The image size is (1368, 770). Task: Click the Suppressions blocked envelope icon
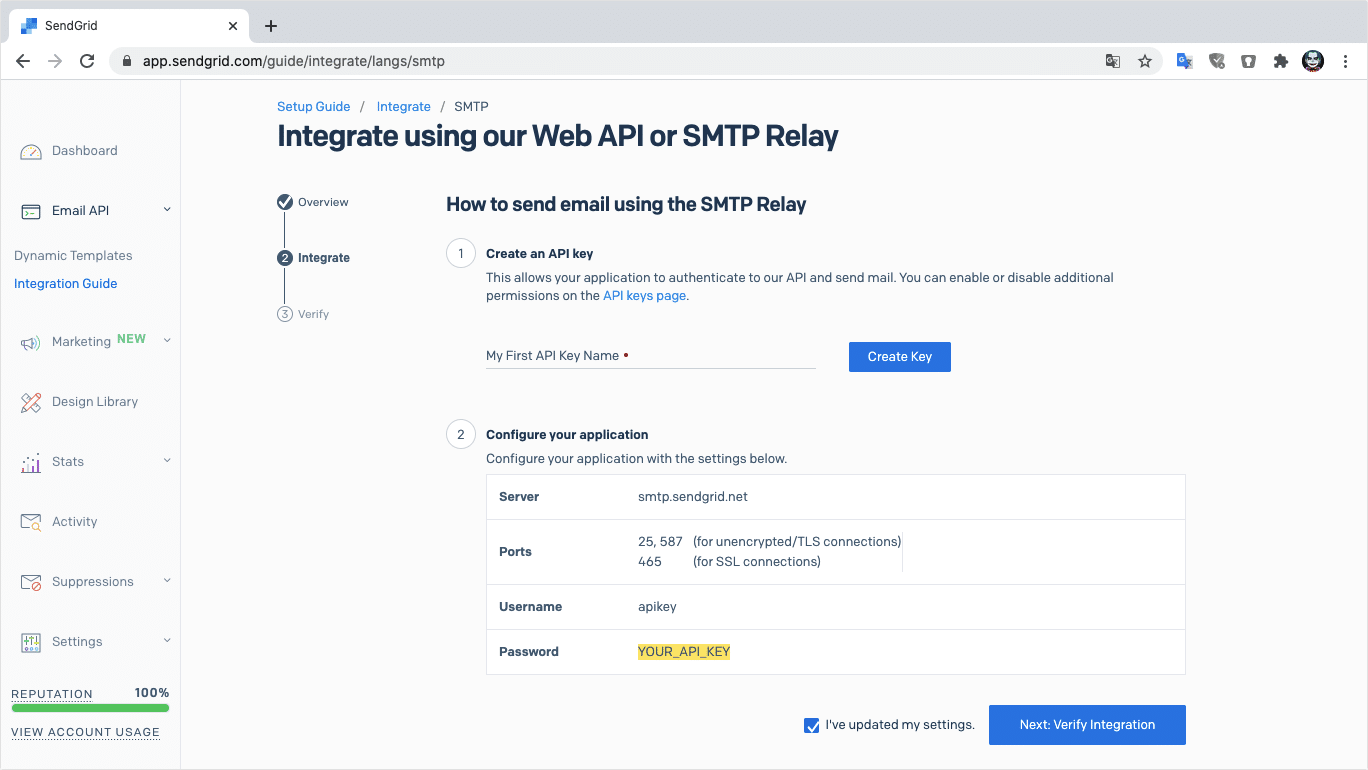coord(31,582)
